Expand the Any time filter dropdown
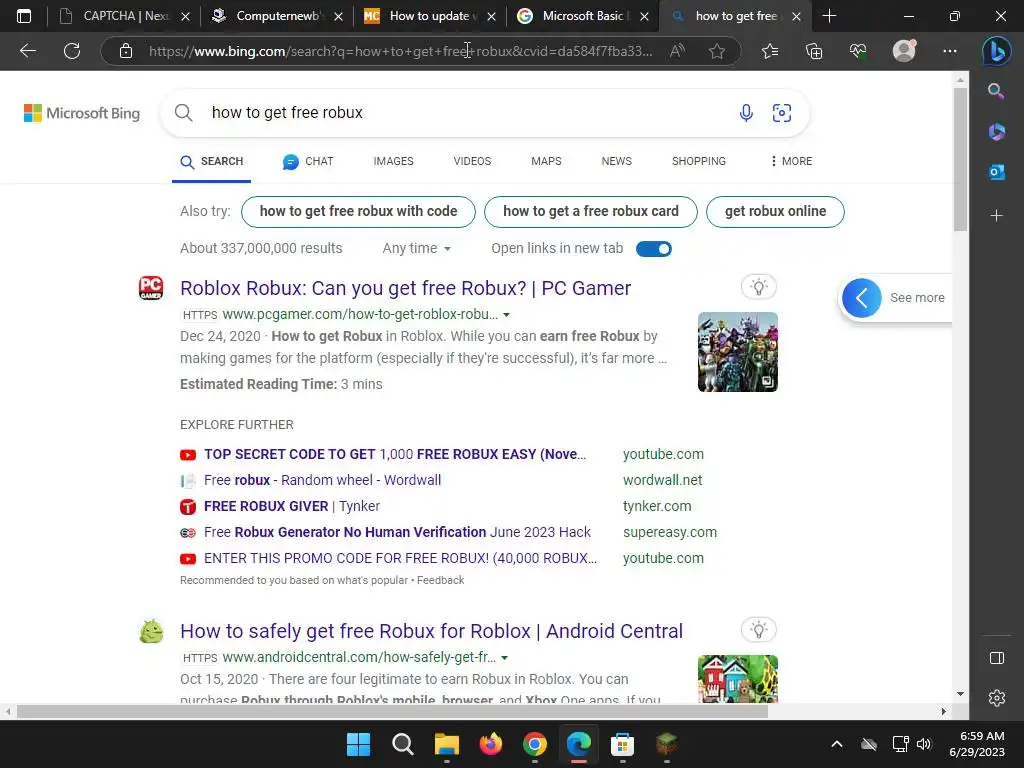The height and width of the screenshot is (768, 1024). click(417, 248)
